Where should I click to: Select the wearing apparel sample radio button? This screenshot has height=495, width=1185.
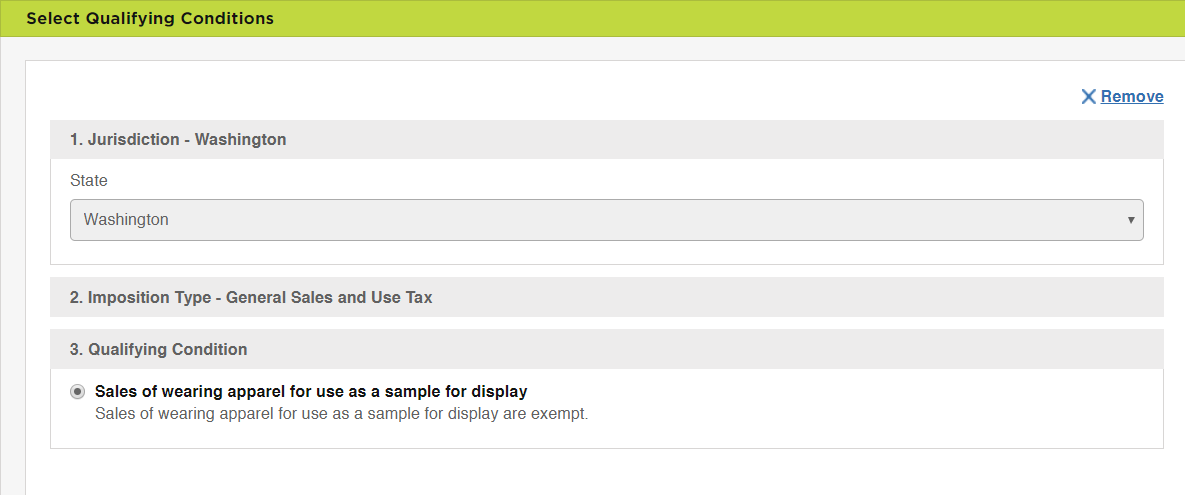tap(77, 391)
